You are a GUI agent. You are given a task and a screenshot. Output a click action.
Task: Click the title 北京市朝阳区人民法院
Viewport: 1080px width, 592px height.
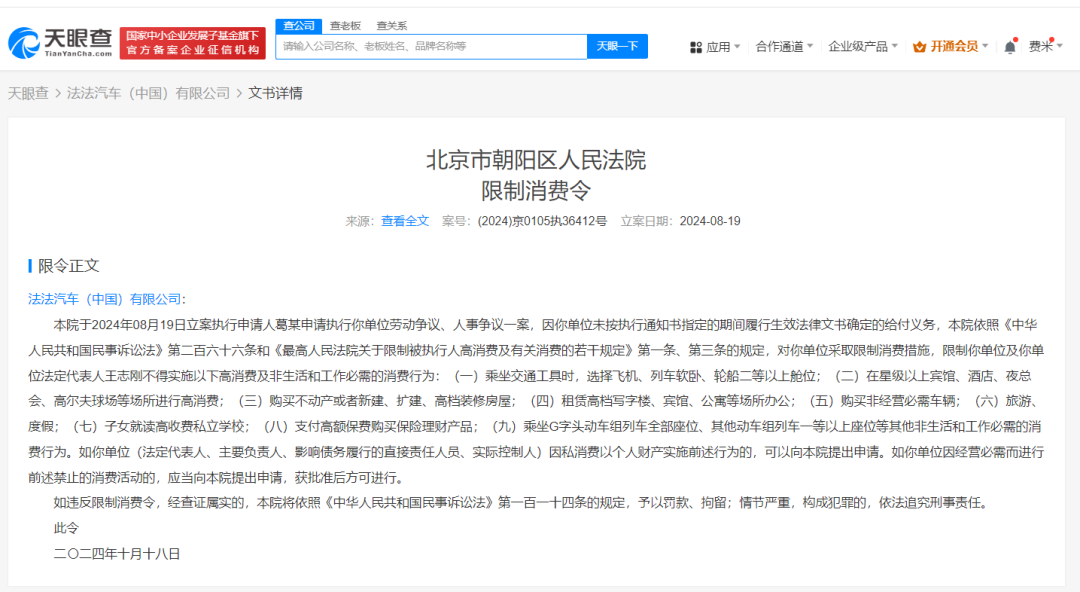pyautogui.click(x=536, y=160)
